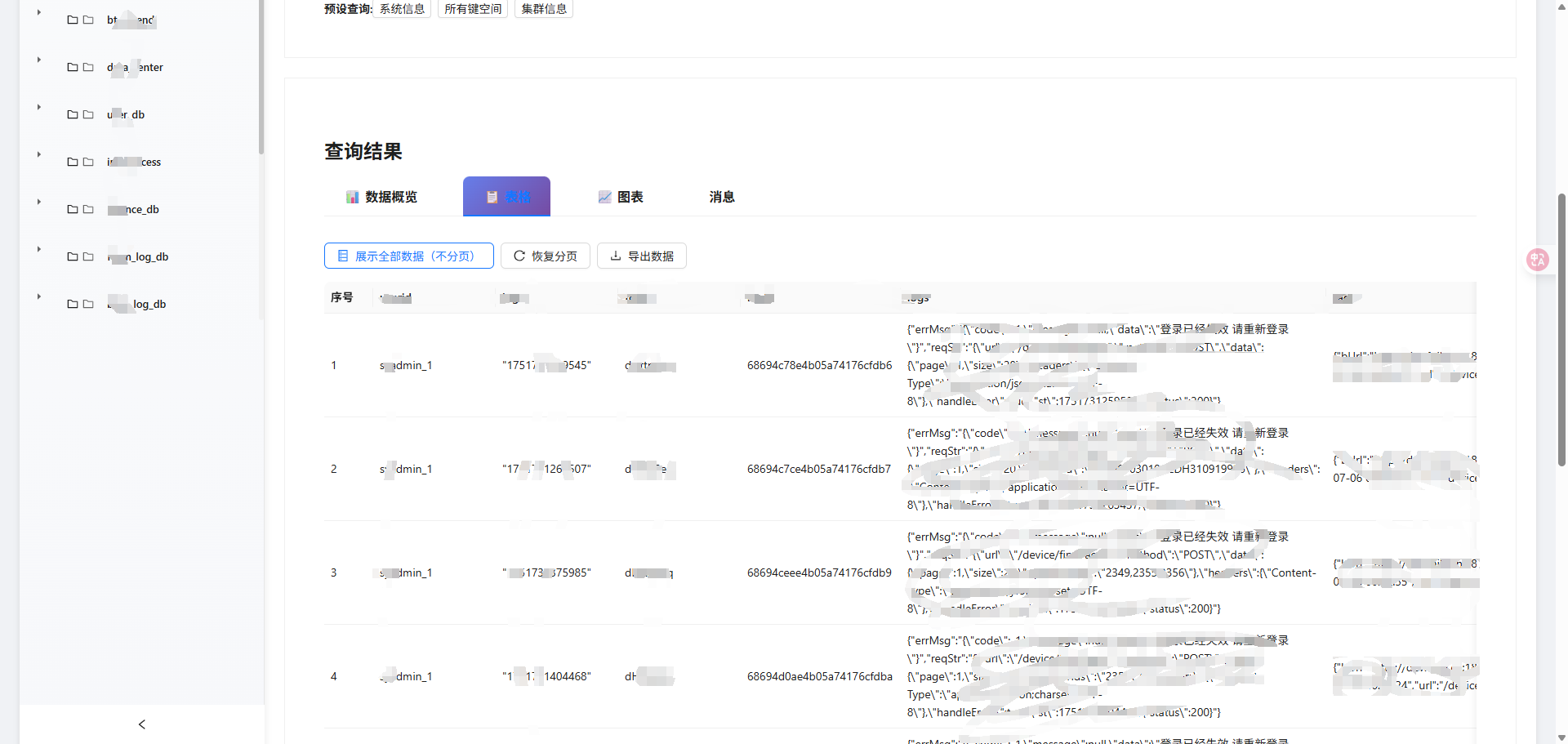Select database item ending in 'r db'

126,114
